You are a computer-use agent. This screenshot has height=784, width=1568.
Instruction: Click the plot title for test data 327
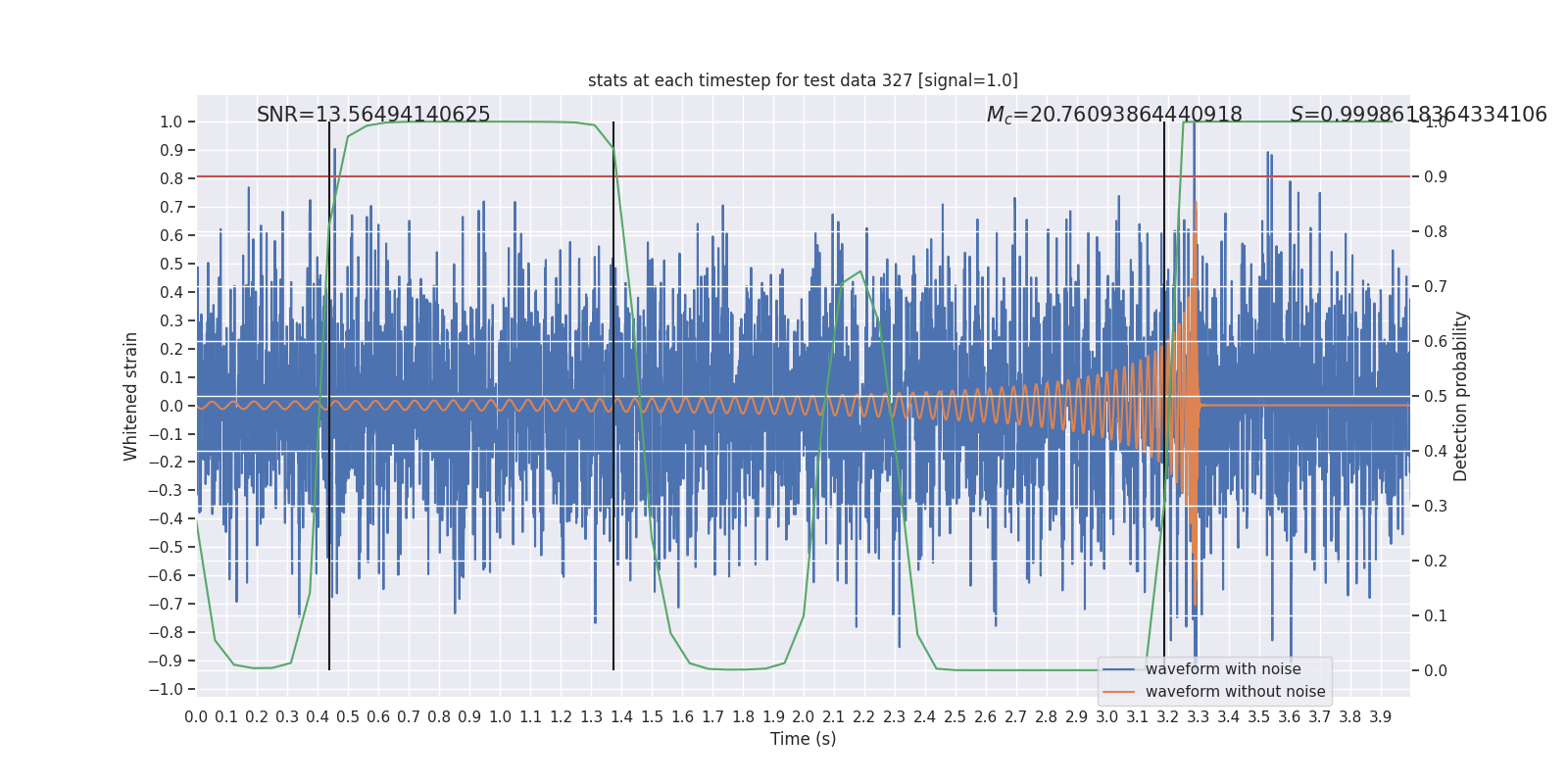(803, 80)
